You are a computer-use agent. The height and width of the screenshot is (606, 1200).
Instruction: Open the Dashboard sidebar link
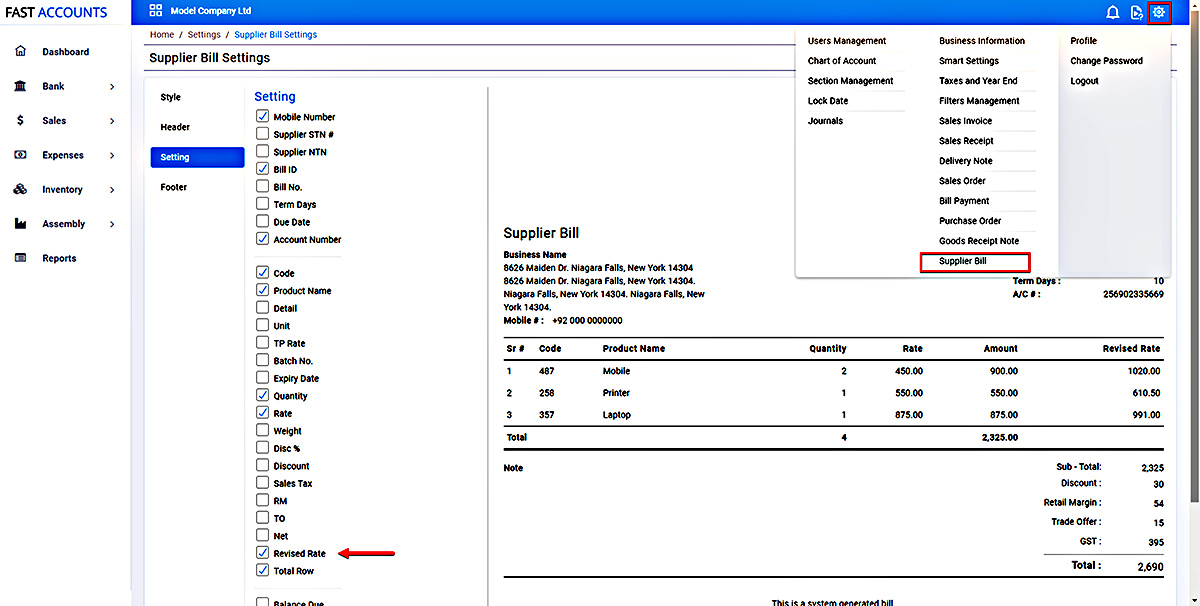tap(65, 52)
